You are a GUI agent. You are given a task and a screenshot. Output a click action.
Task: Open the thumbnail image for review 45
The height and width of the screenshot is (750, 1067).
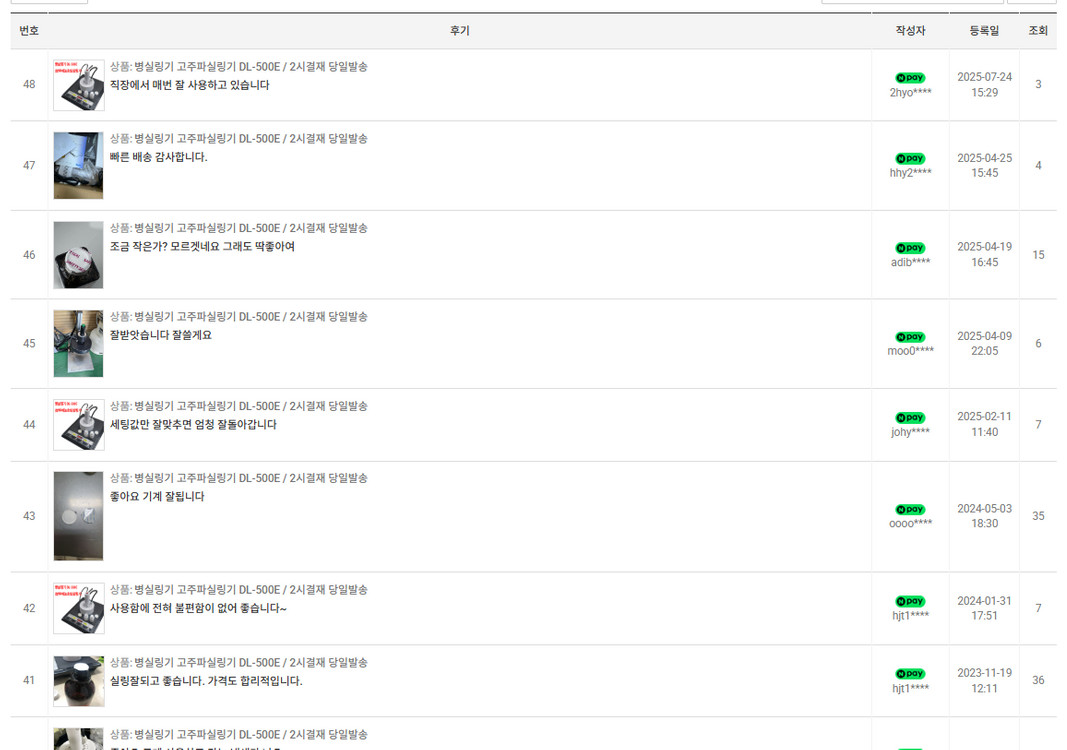[78, 343]
